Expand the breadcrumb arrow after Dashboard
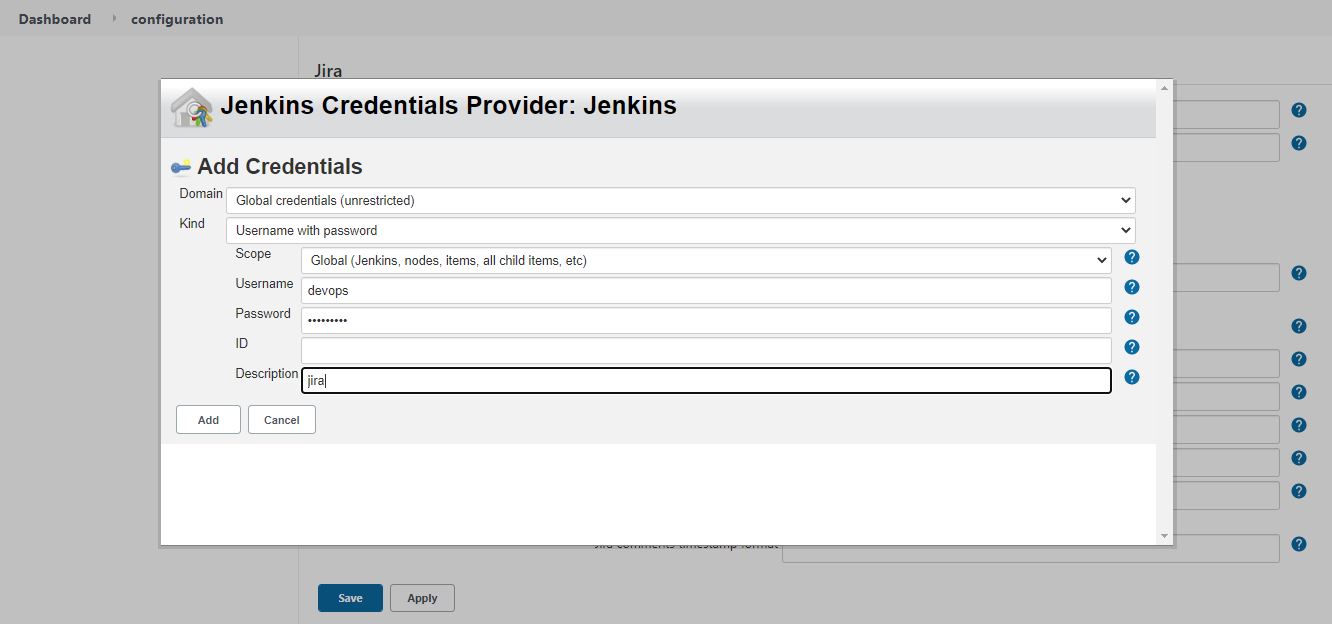This screenshot has width=1332, height=624. 113,19
